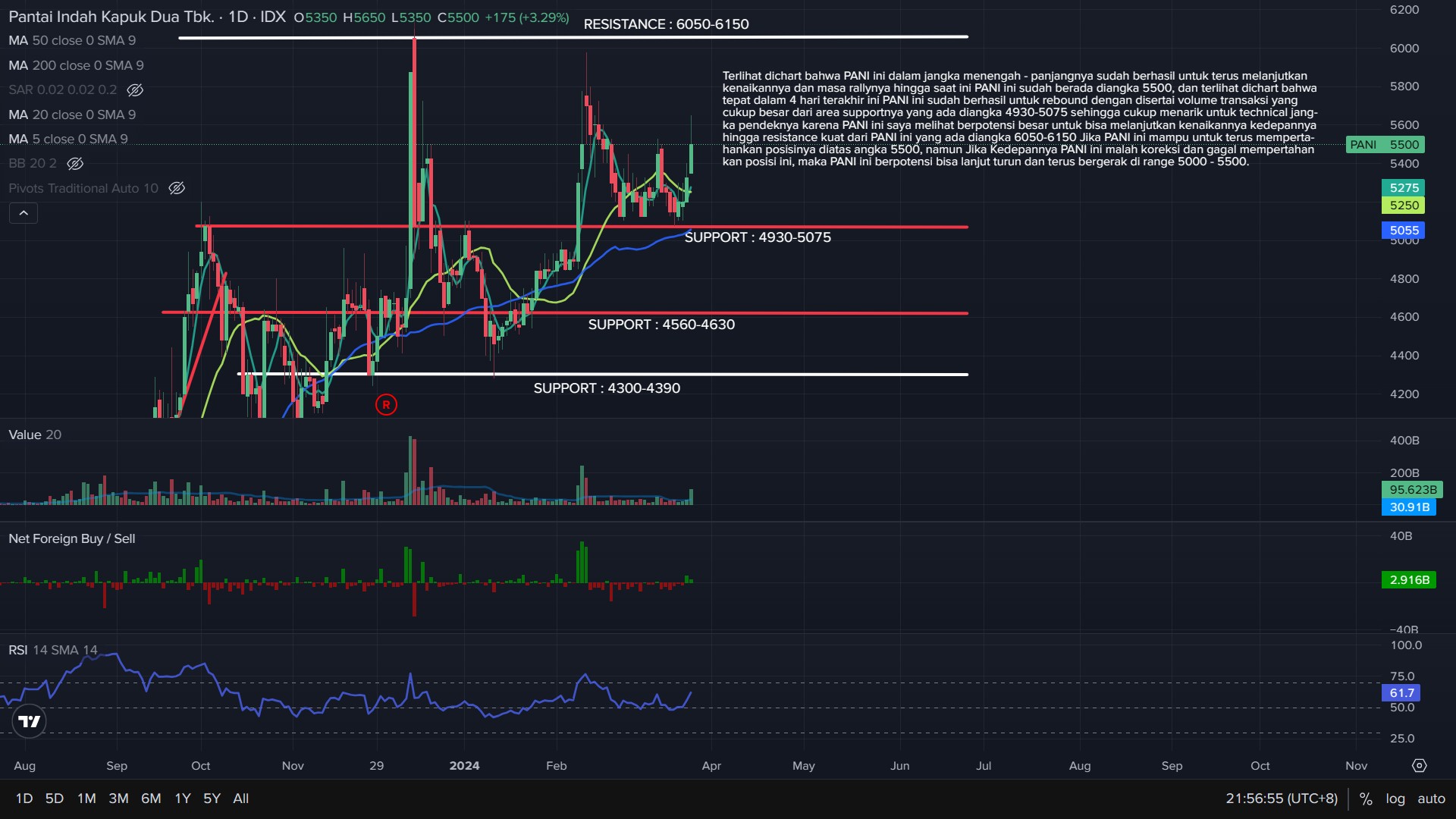Select the 3M time range
The height and width of the screenshot is (819, 1456).
pyautogui.click(x=118, y=799)
